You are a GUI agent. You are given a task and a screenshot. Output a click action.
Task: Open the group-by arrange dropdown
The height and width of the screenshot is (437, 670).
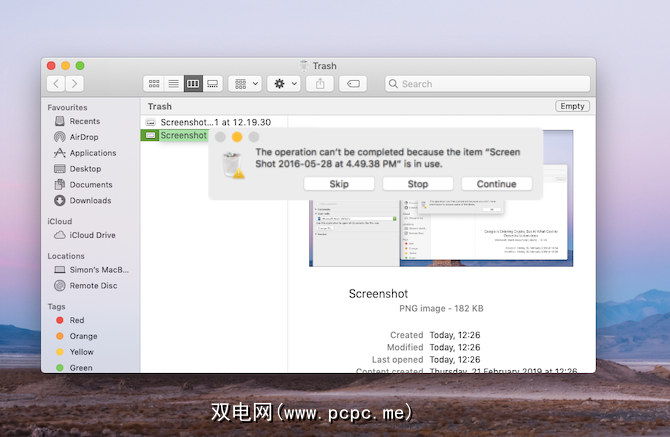[244, 84]
